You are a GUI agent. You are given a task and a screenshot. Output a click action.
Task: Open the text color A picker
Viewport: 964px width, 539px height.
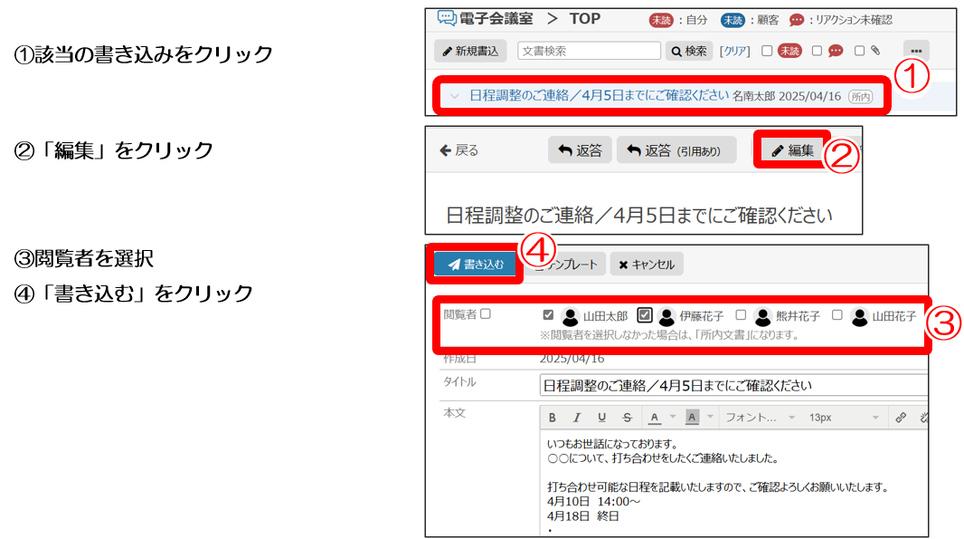point(654,417)
